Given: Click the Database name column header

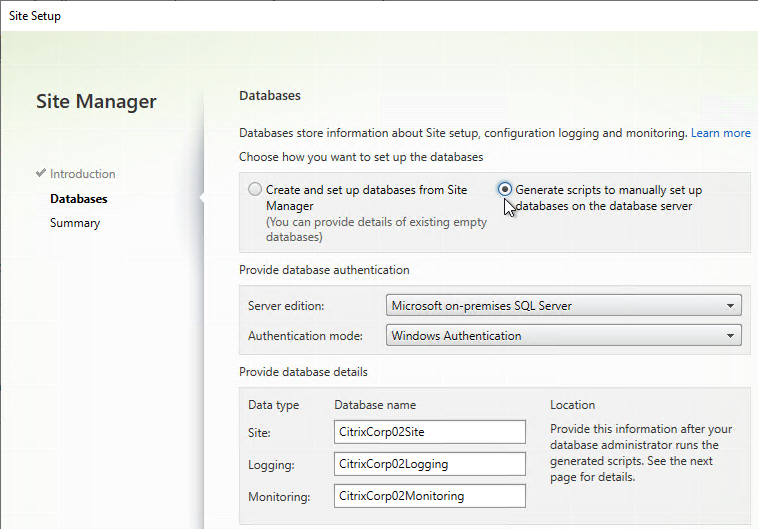Looking at the screenshot, I should click(x=375, y=405).
